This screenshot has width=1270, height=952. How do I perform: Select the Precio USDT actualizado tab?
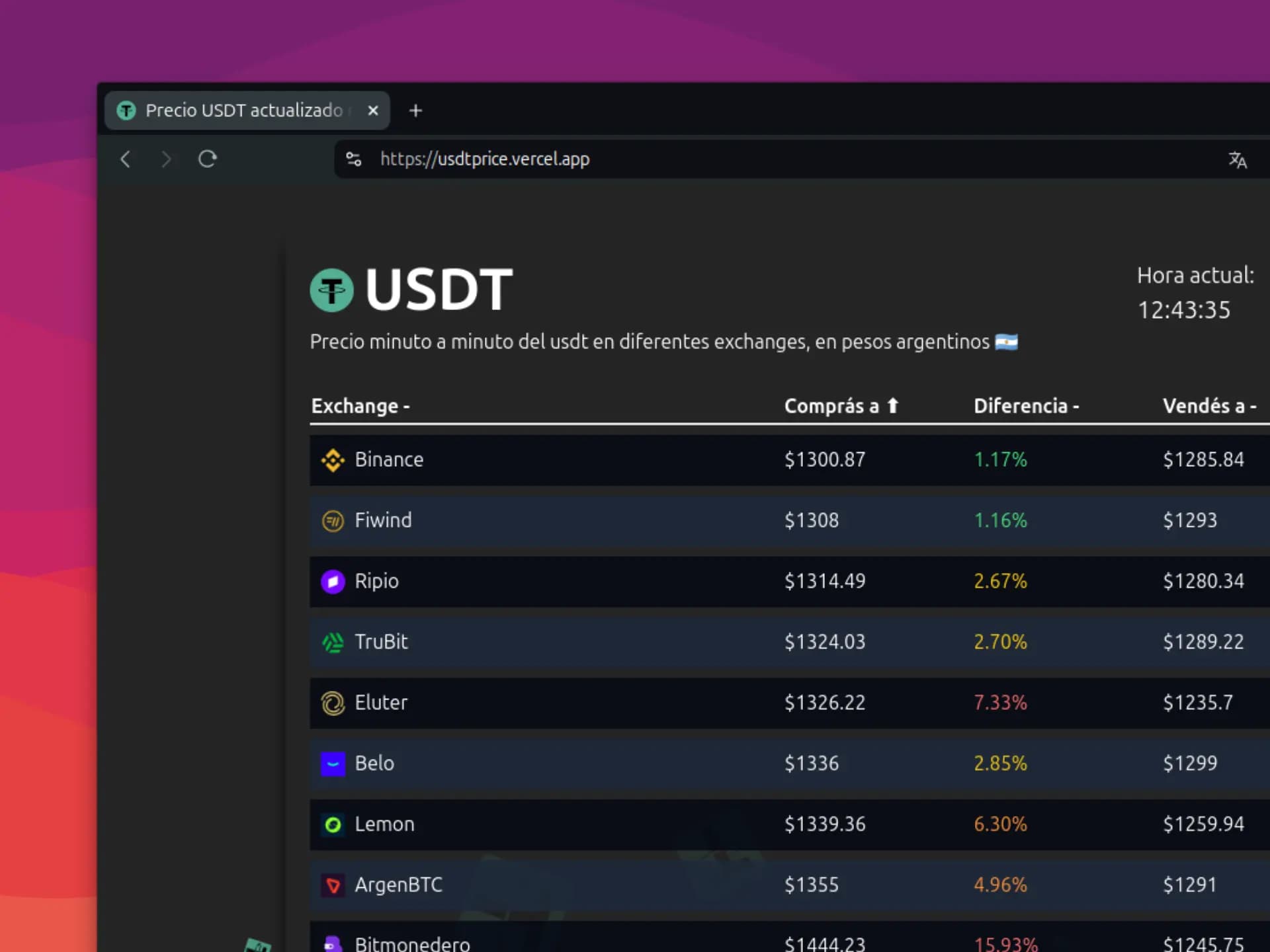tap(247, 110)
